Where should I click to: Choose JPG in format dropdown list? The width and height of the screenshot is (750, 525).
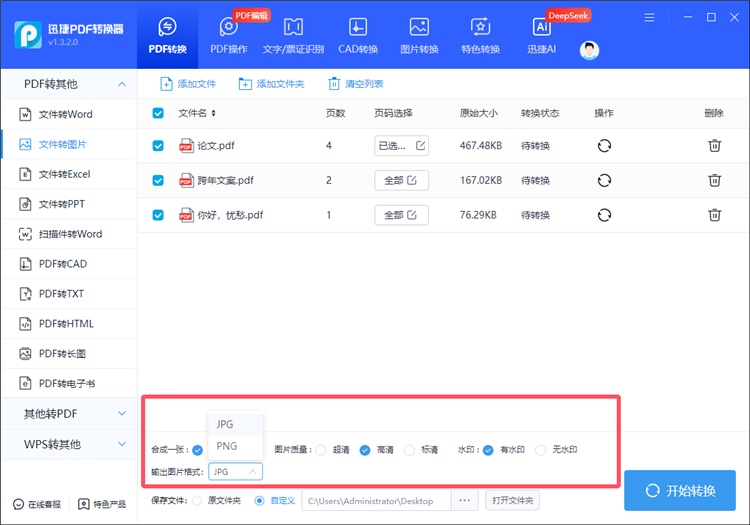point(235,424)
